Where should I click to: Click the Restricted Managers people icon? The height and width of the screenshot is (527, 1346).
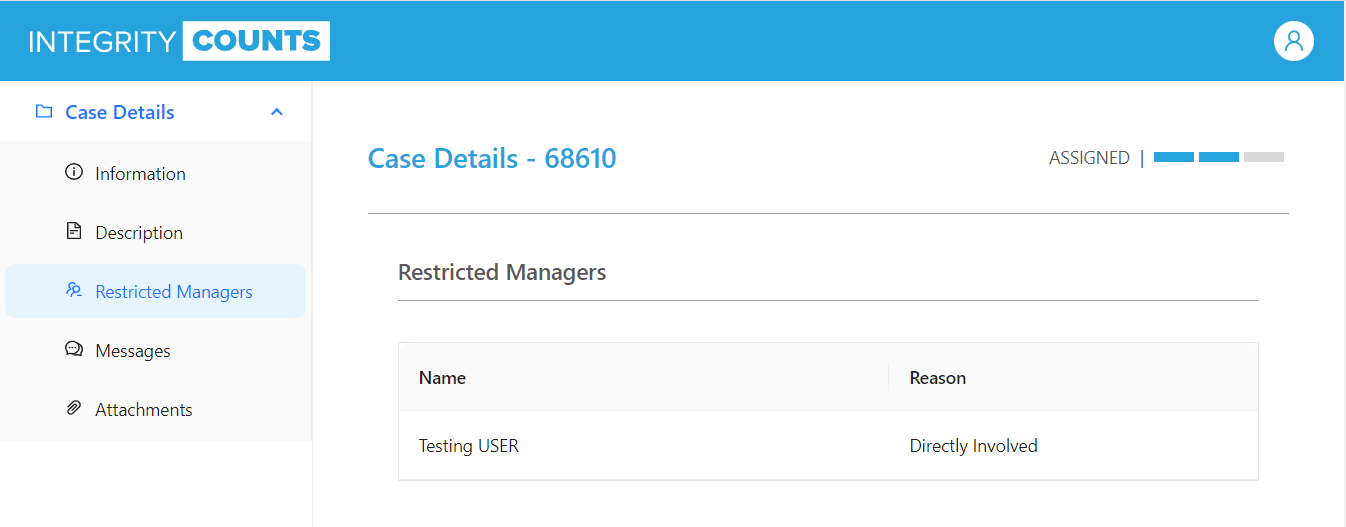[x=73, y=291]
